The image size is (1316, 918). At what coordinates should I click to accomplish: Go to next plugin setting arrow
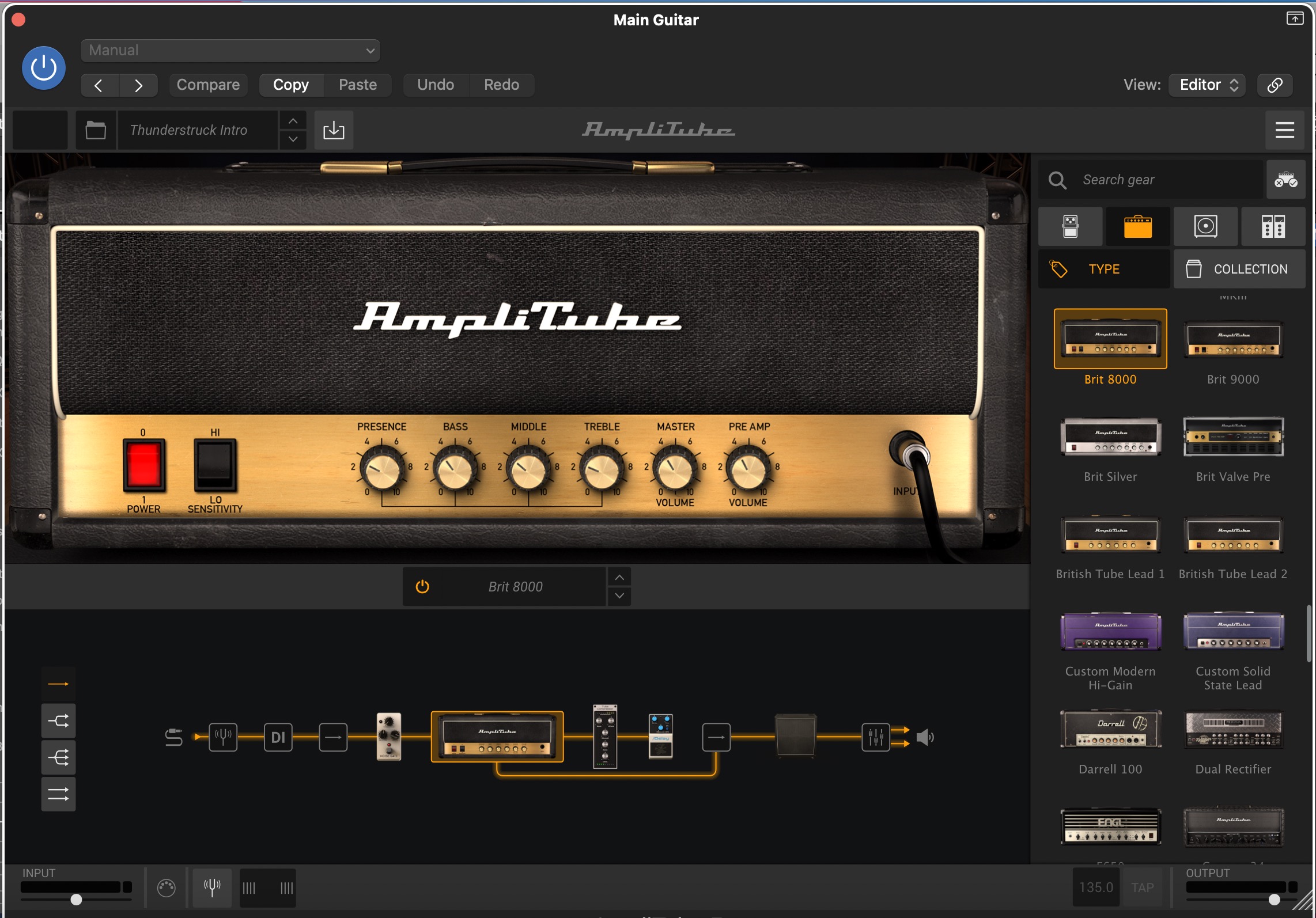coord(138,85)
